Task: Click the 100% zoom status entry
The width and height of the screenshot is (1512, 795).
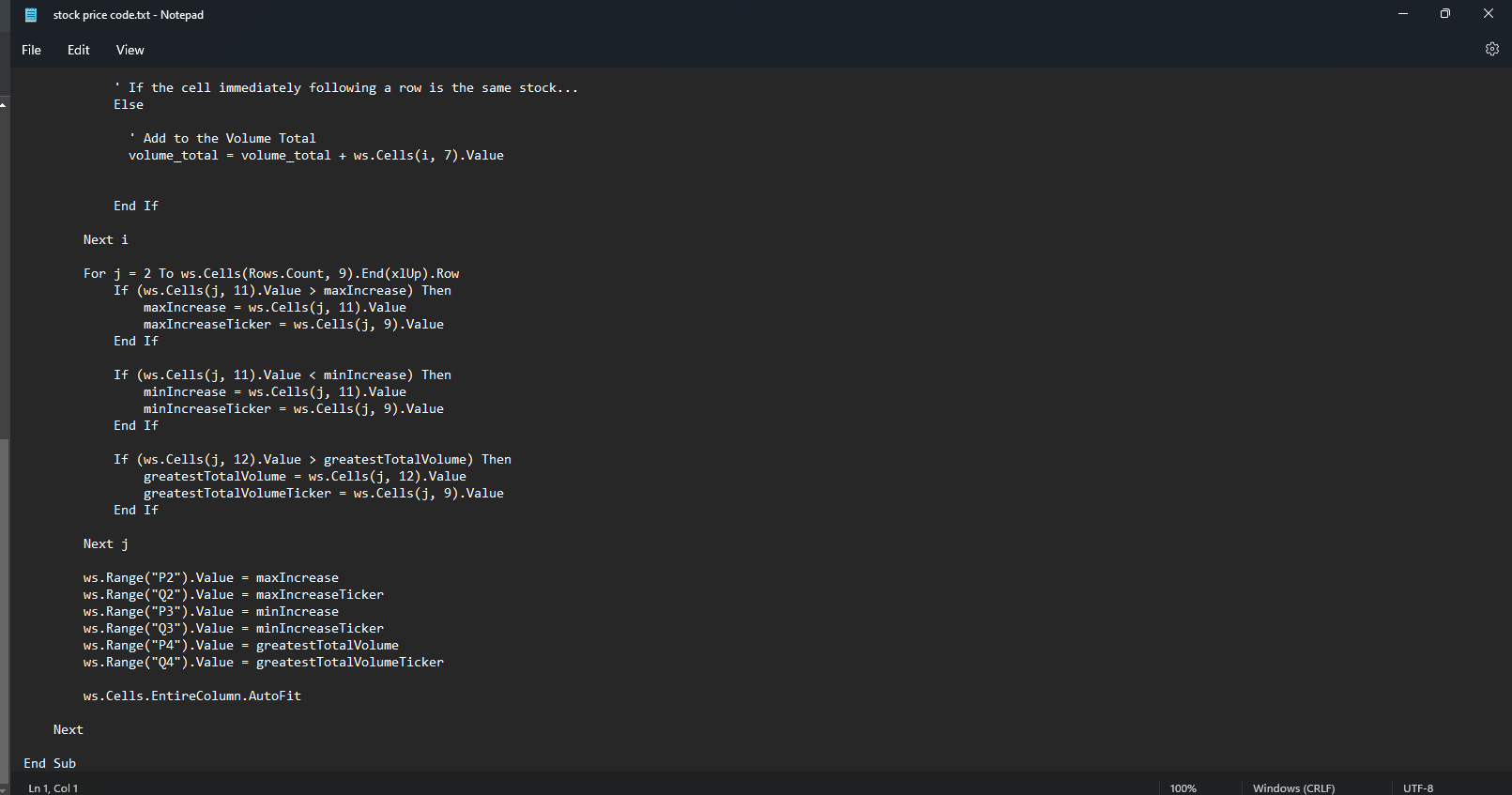Action: click(1184, 788)
